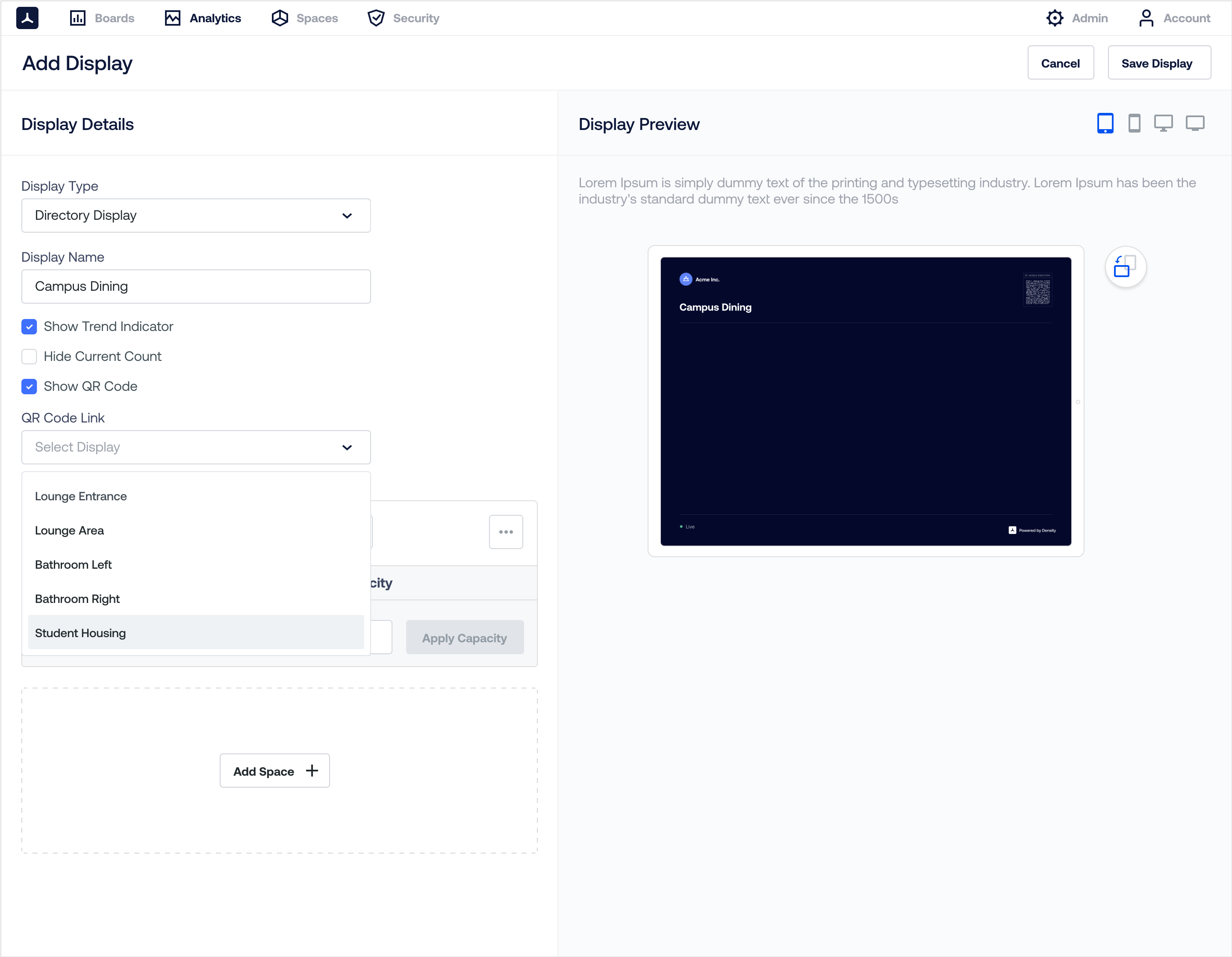This screenshot has height=957, width=1232.
Task: Switch preview to widescreen TV icon
Action: click(x=1195, y=123)
